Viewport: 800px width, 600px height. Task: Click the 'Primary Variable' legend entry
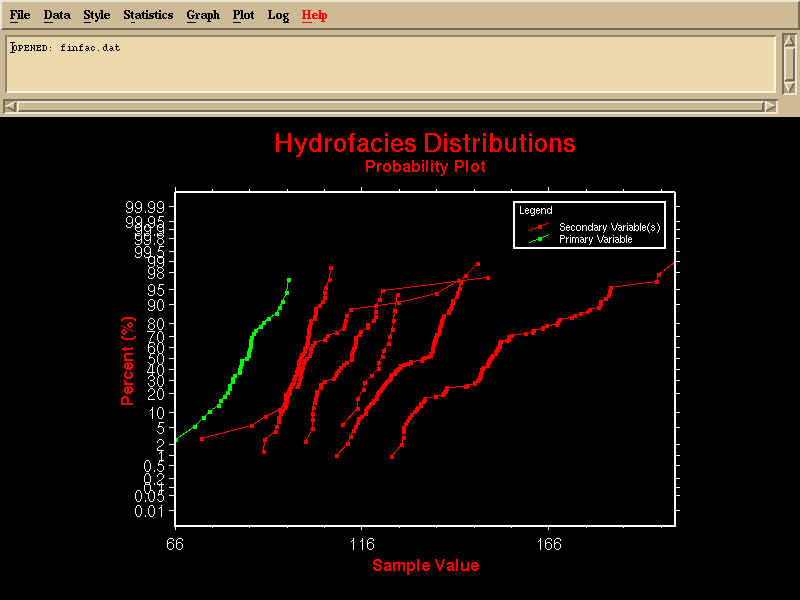[x=596, y=239]
